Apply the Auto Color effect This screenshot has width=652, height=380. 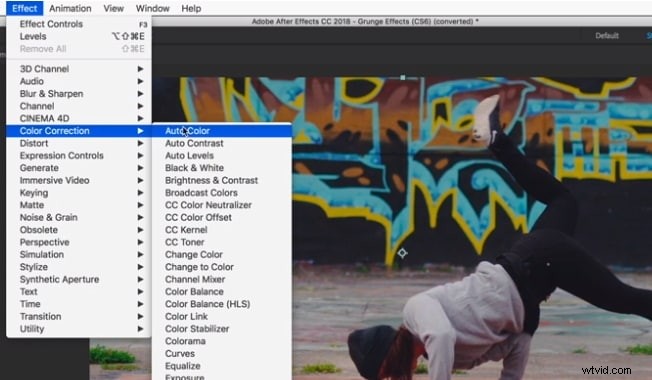pos(222,131)
